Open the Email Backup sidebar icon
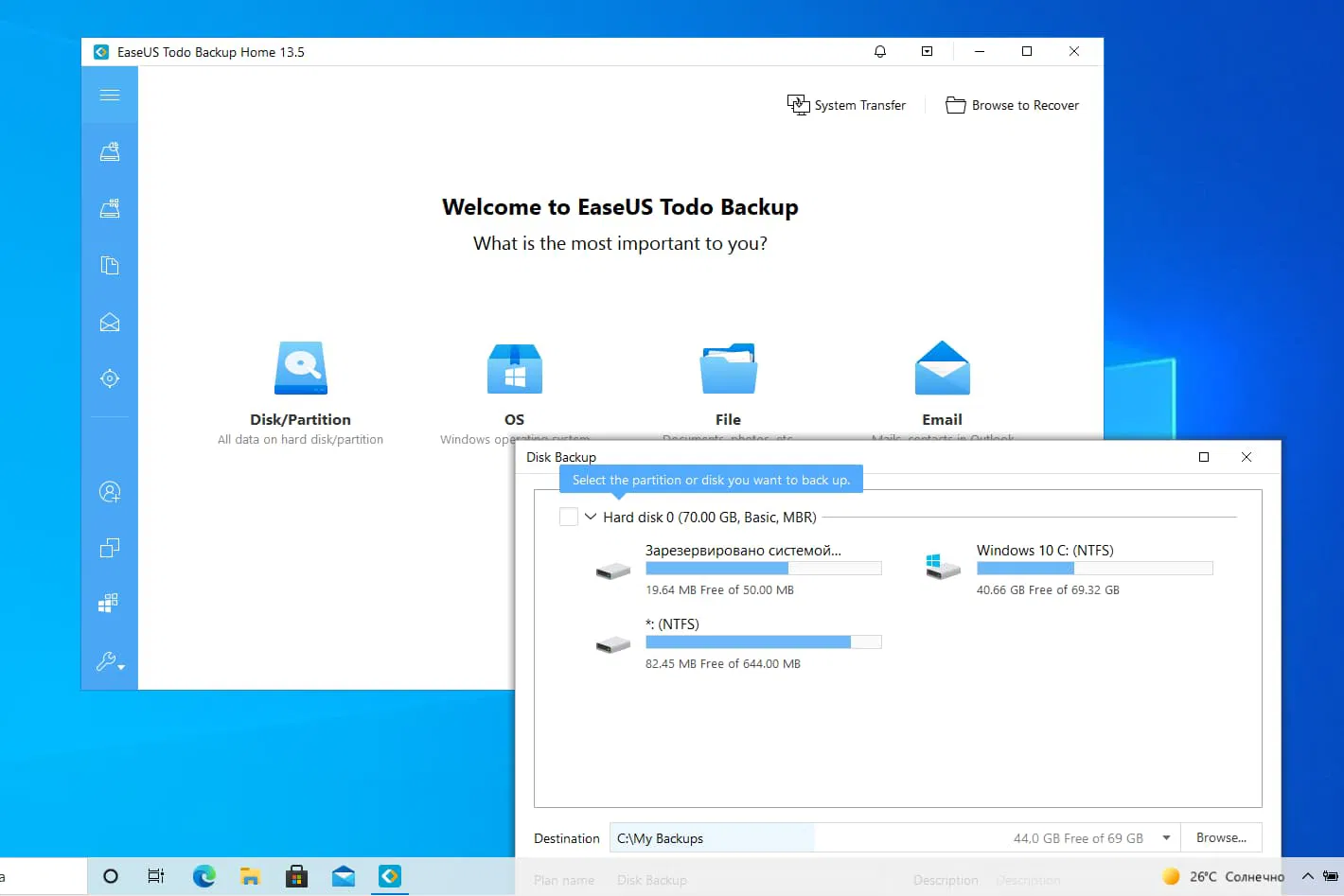Image resolution: width=1344 pixels, height=896 pixels. [110, 322]
